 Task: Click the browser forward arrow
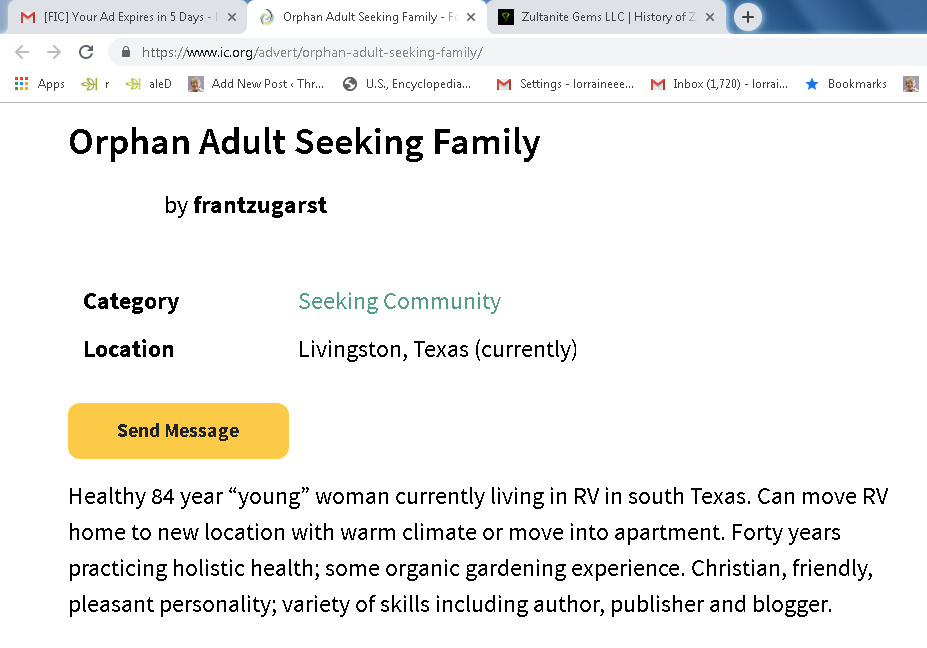click(x=54, y=52)
